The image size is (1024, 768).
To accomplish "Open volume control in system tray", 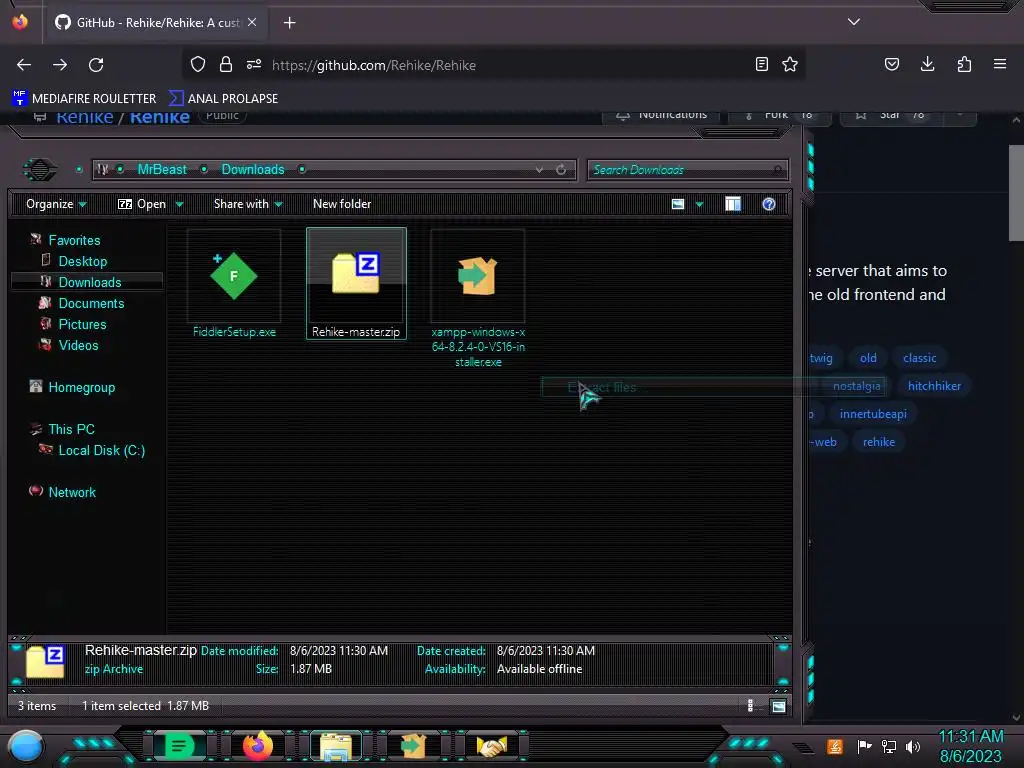I will (913, 746).
